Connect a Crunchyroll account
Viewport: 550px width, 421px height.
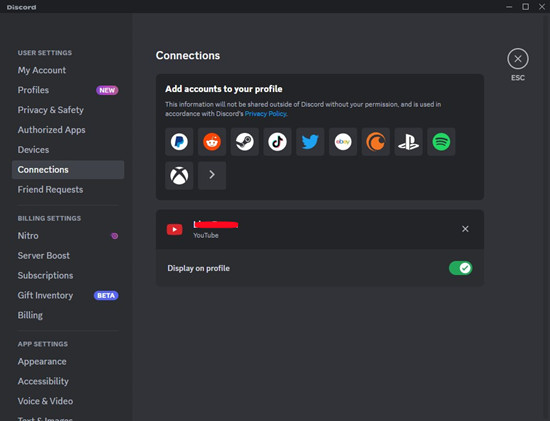[376, 142]
